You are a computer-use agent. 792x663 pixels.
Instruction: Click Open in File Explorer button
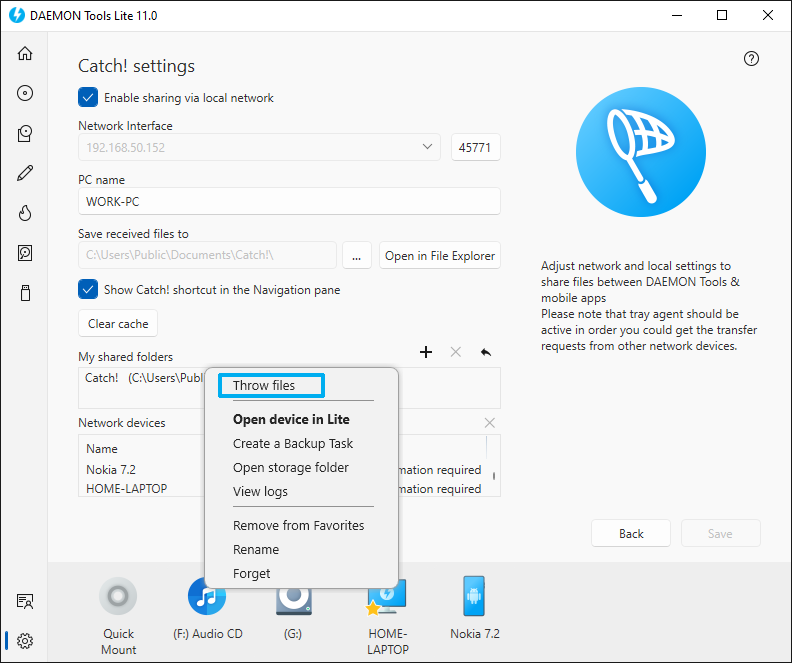click(x=439, y=256)
